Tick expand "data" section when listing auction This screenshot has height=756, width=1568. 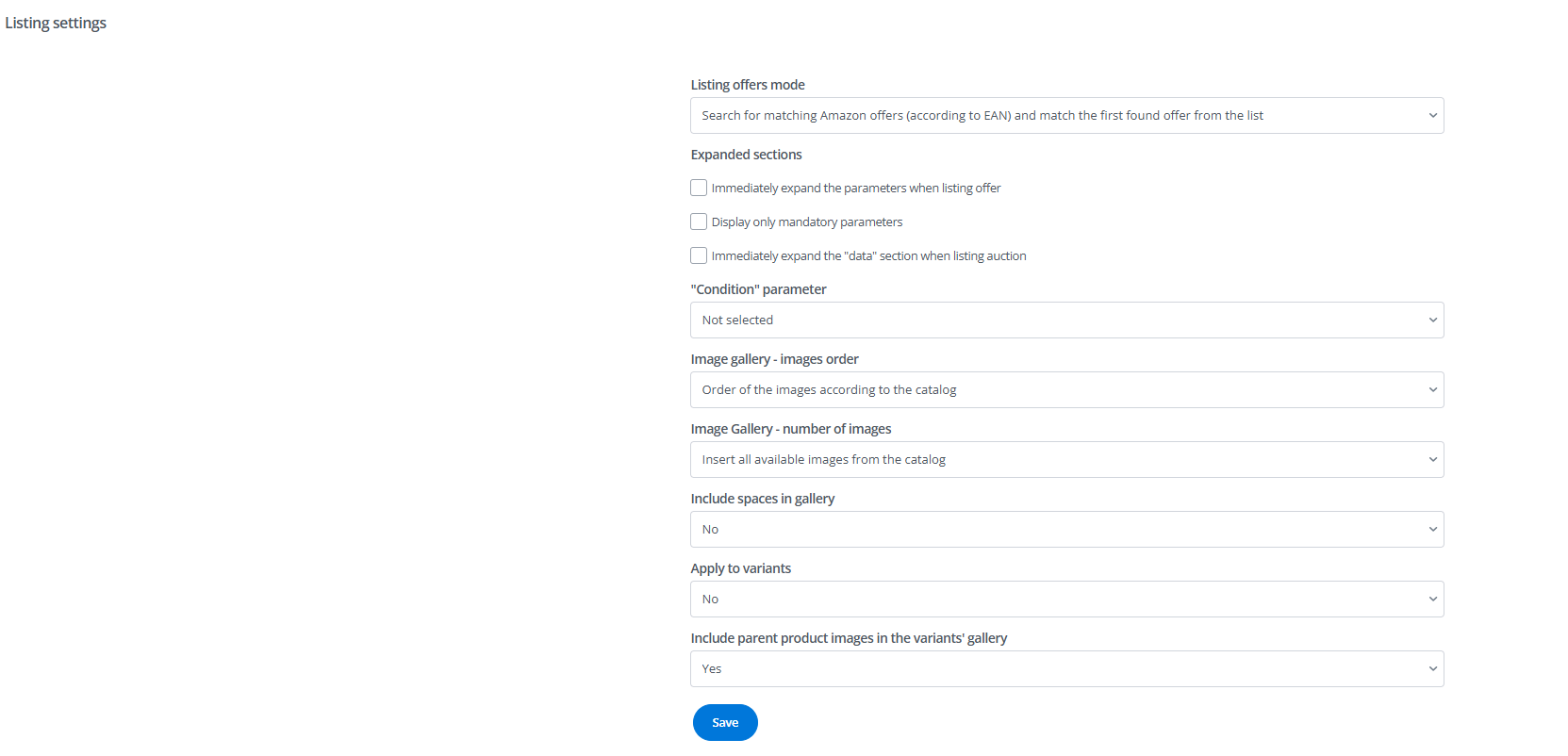click(699, 255)
